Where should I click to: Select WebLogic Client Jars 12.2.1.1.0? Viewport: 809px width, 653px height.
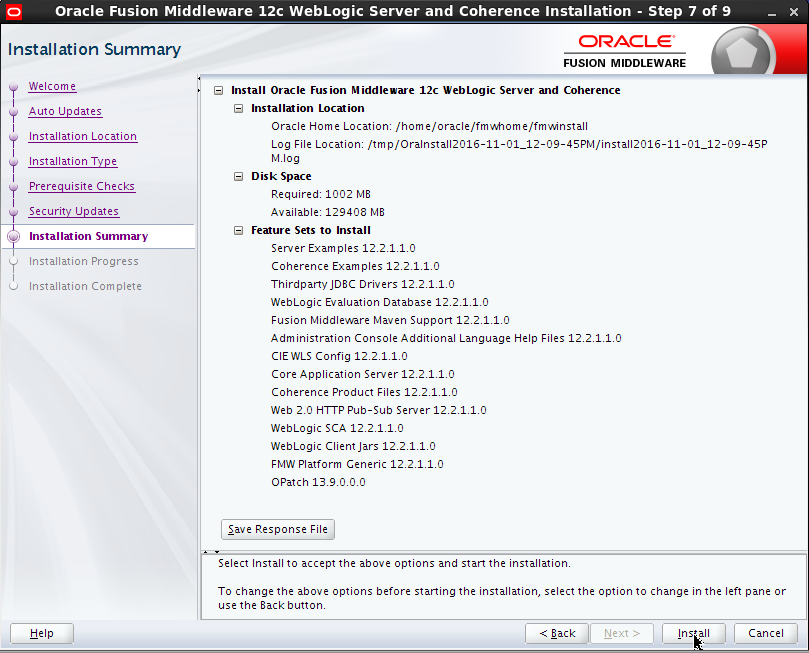coord(353,447)
